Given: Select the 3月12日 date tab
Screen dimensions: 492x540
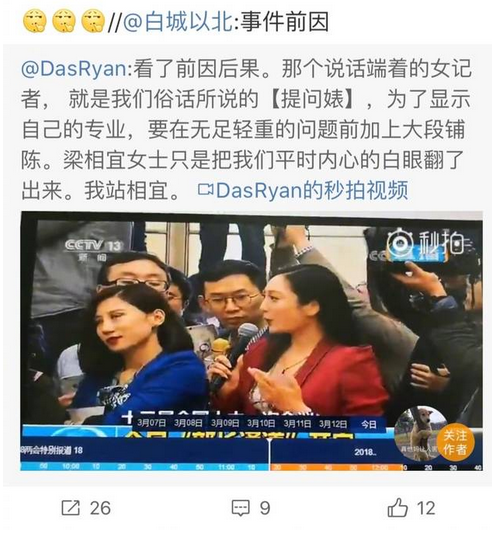Looking at the screenshot, I should 333,423.
